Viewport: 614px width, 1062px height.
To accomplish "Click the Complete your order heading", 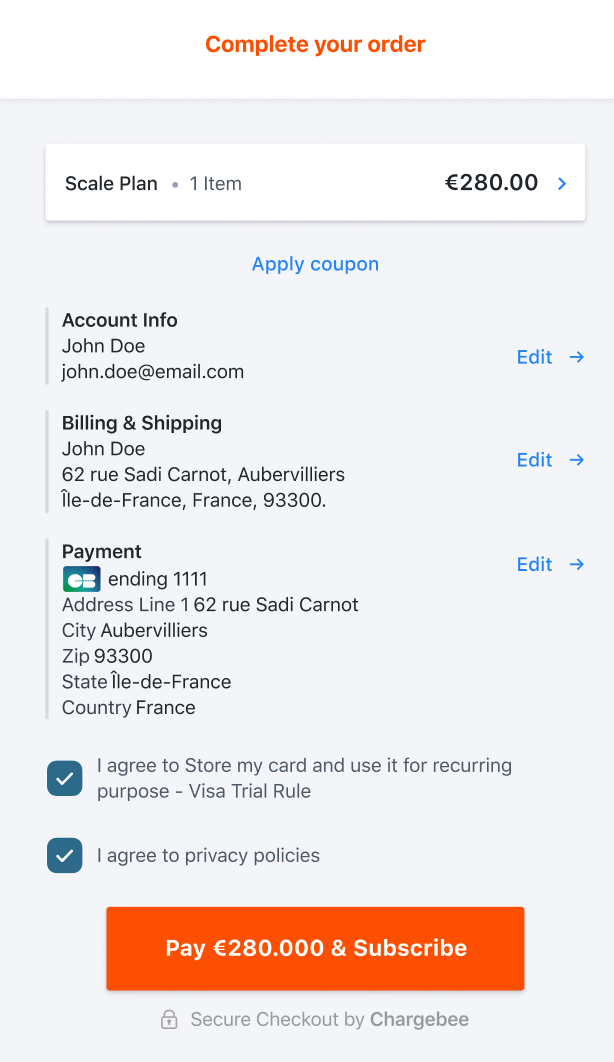I will click(315, 45).
